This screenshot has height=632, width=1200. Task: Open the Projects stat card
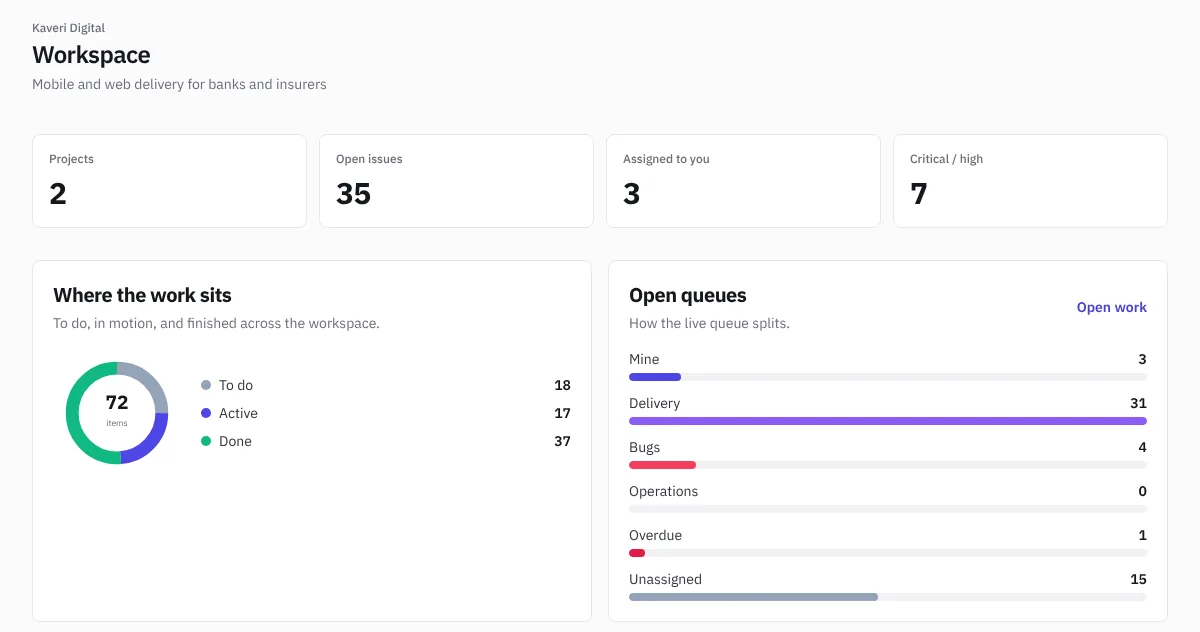tap(169, 181)
